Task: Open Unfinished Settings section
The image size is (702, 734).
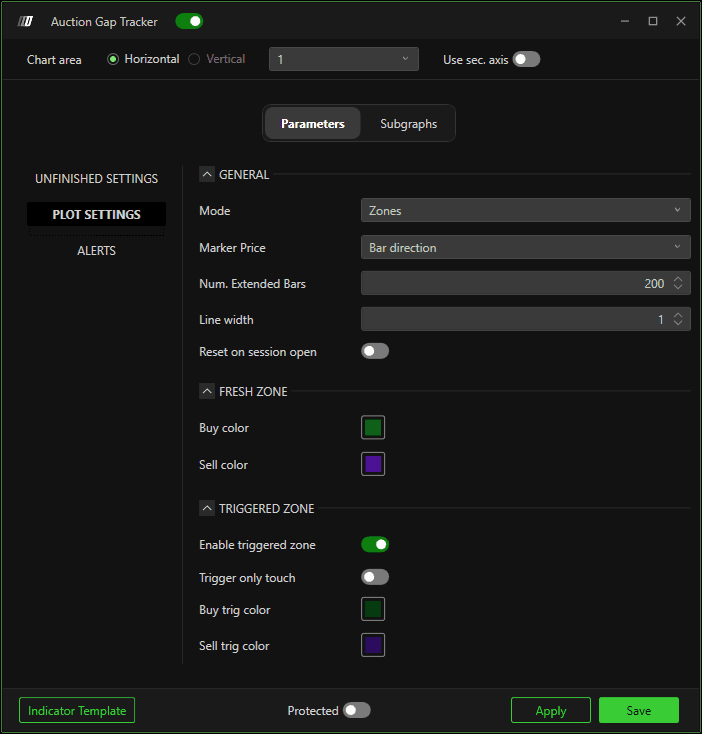Action: (96, 179)
